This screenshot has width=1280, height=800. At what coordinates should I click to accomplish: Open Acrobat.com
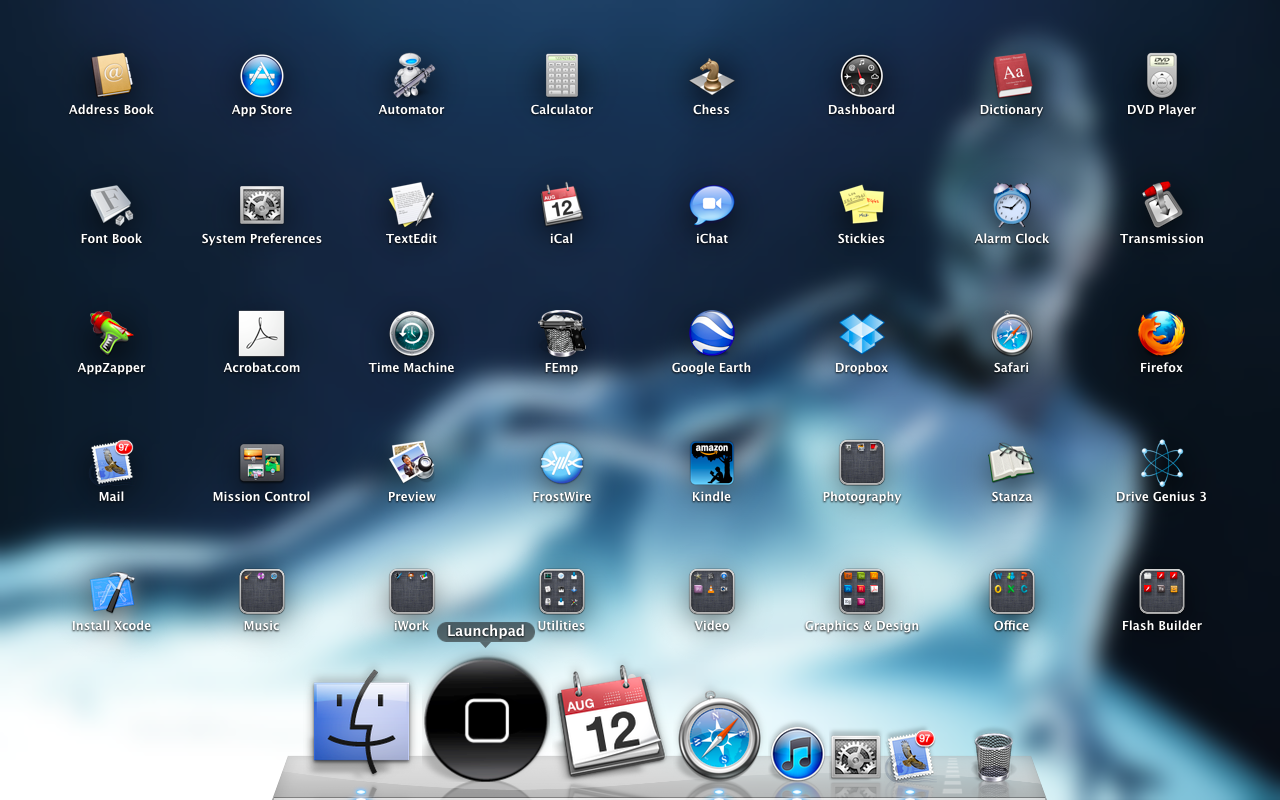[262, 334]
